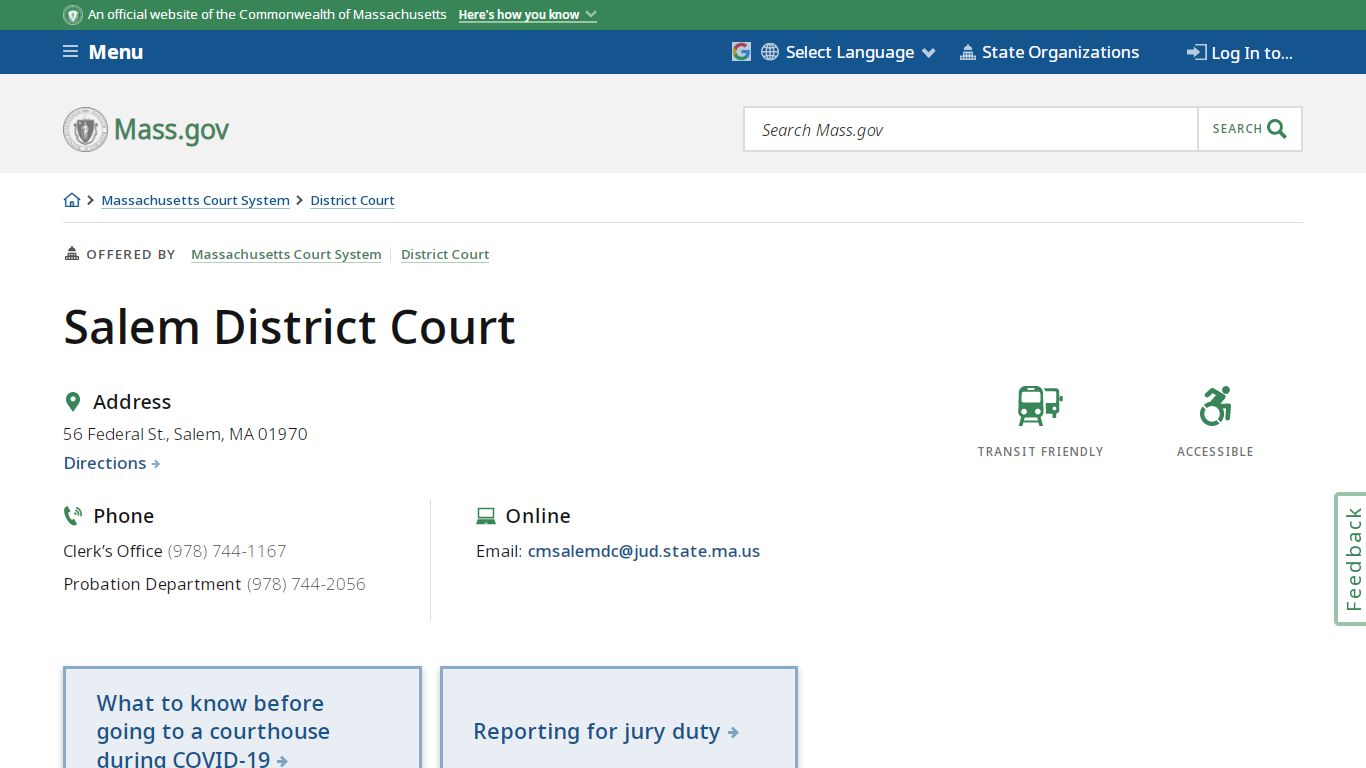The height and width of the screenshot is (768, 1366).
Task: Open the Select Language dropdown
Action: pyautogui.click(x=848, y=52)
